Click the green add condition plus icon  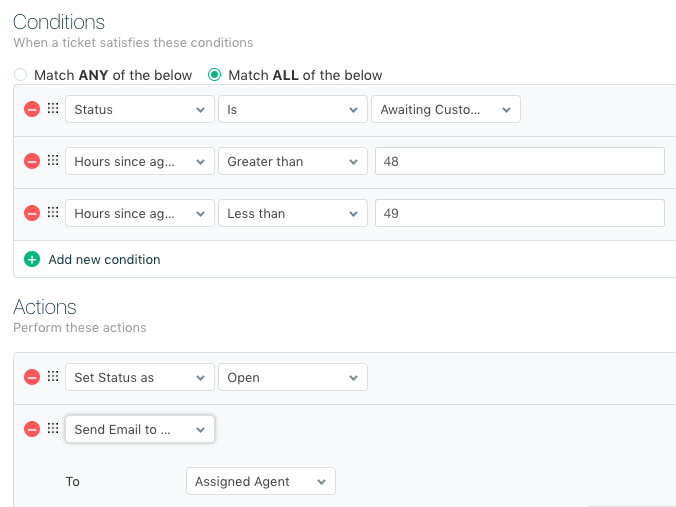tap(31, 259)
